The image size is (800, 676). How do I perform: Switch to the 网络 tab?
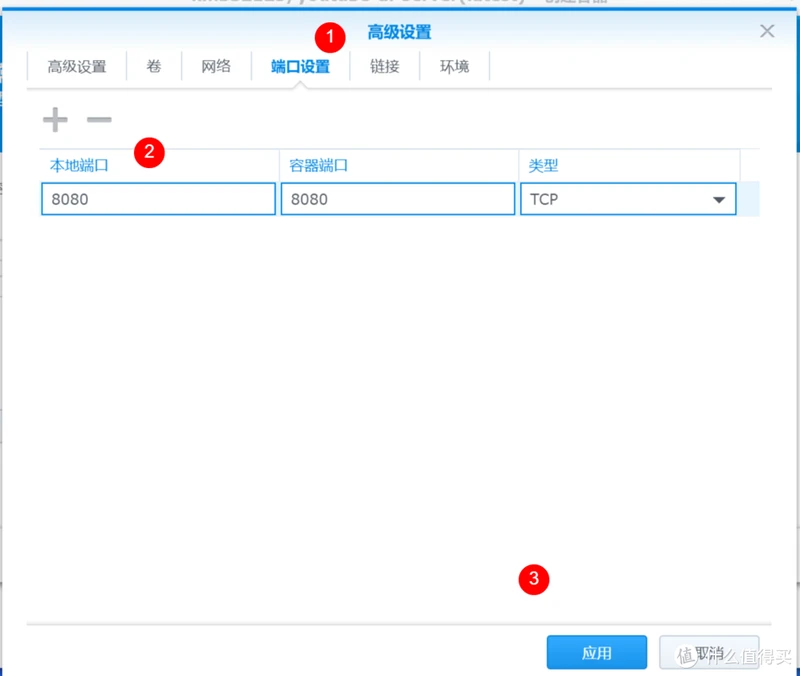point(216,66)
